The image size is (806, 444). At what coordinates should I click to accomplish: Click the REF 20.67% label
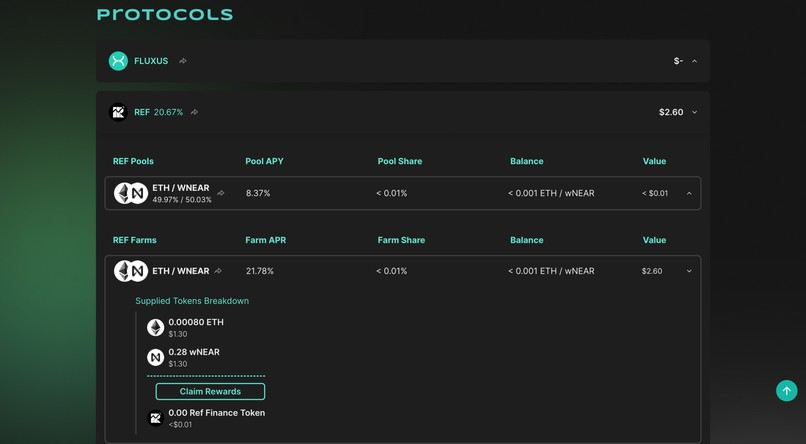158,112
